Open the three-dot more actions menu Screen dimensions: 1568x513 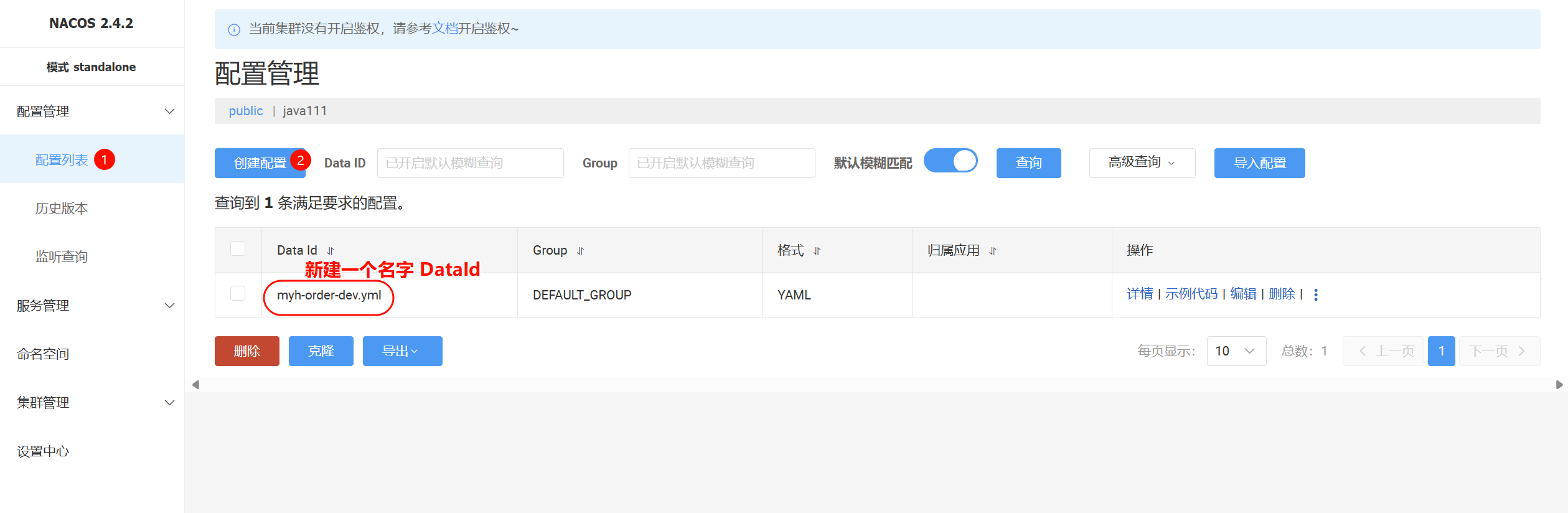click(x=1315, y=294)
